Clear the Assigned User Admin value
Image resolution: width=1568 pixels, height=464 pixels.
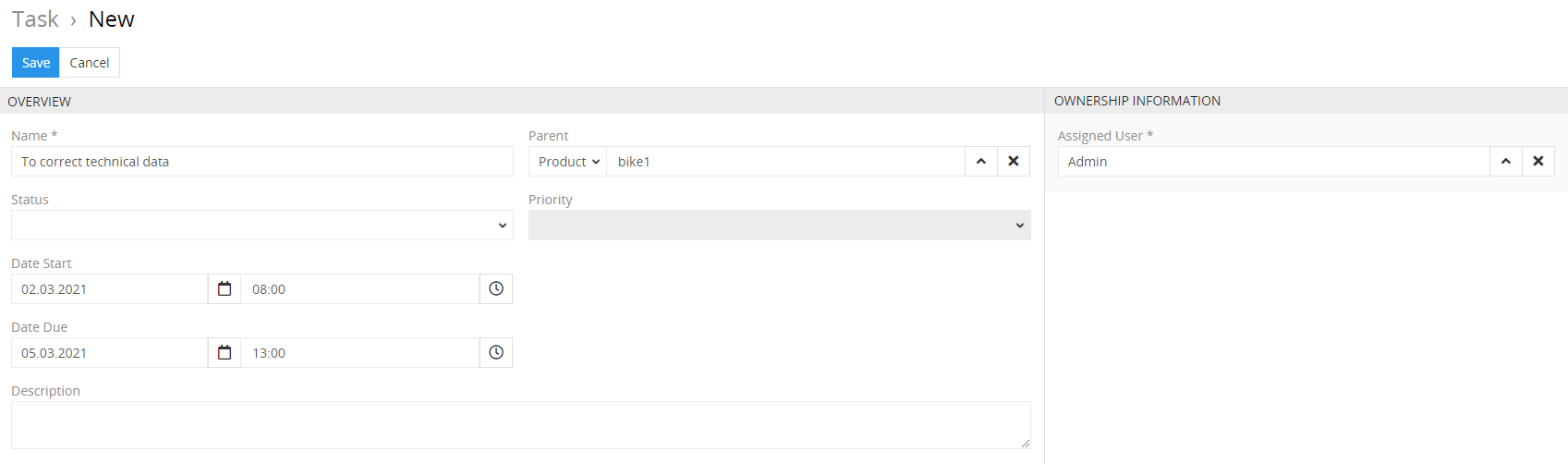pyautogui.click(x=1538, y=162)
